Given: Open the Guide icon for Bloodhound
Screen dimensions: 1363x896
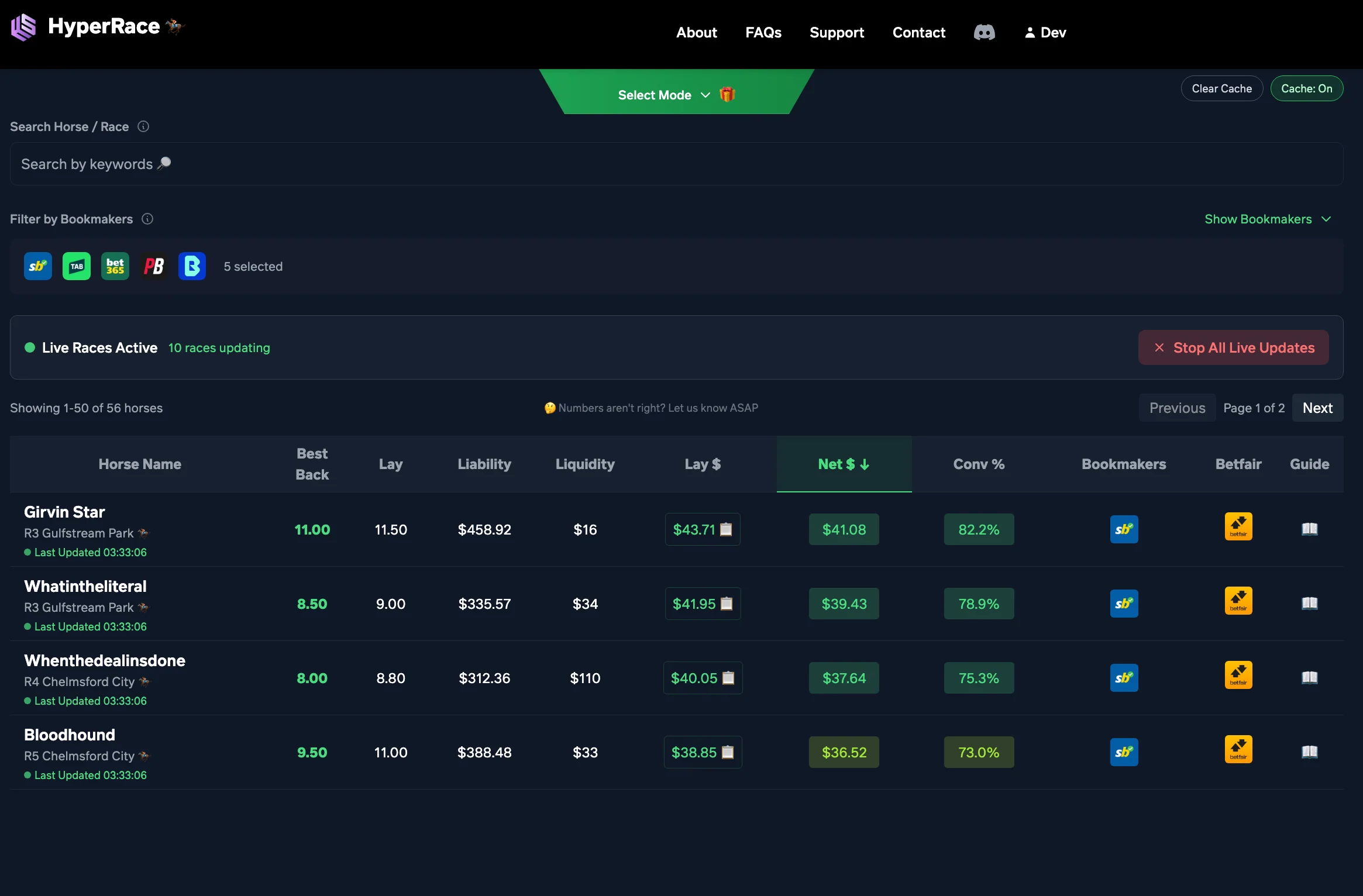Looking at the screenshot, I should (x=1309, y=752).
